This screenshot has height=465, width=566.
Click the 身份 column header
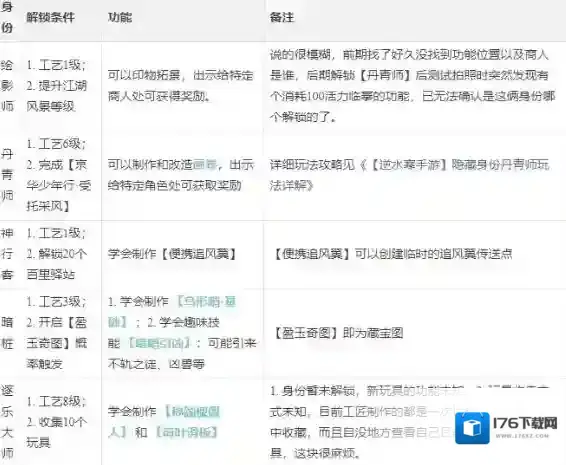point(7,17)
